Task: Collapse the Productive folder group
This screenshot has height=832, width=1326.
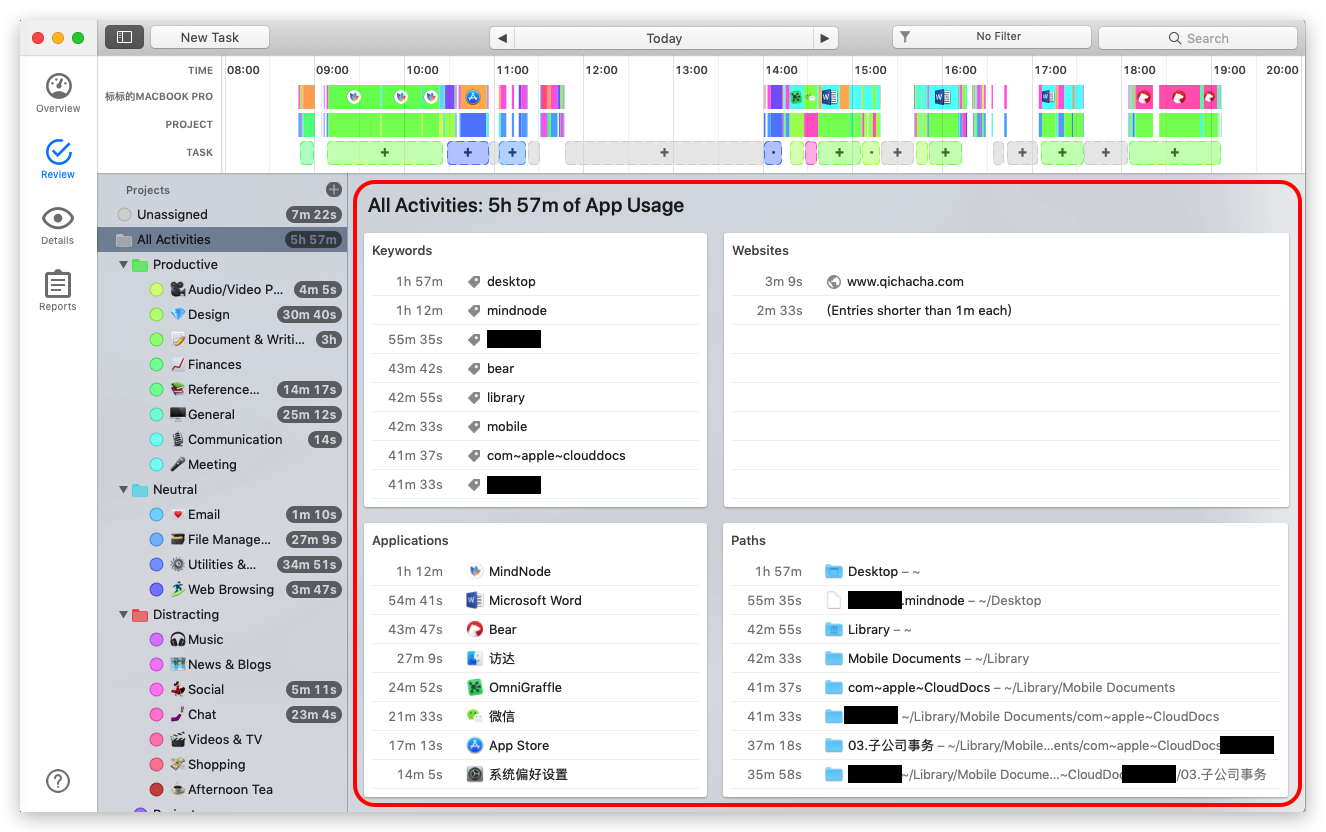Action: 124,265
